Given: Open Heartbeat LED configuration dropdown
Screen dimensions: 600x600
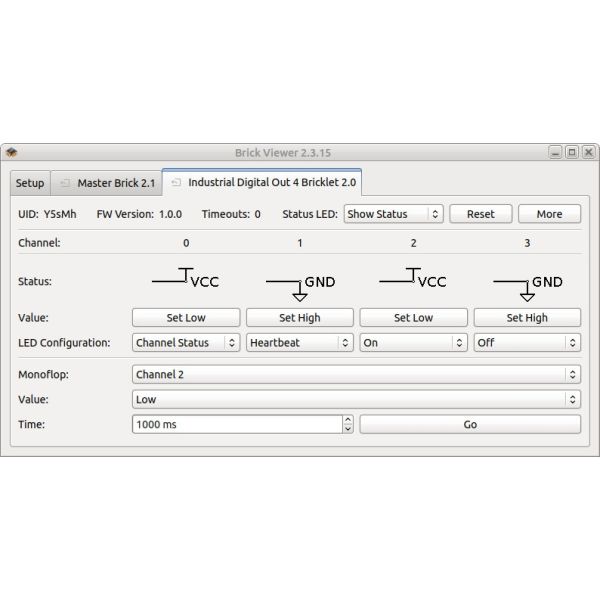Looking at the screenshot, I should click(x=300, y=342).
